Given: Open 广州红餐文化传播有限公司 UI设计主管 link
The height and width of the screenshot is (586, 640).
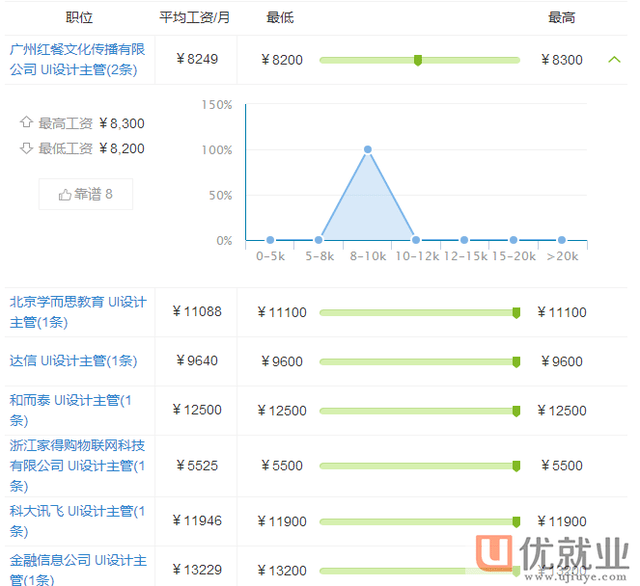Looking at the screenshot, I should (77, 60).
